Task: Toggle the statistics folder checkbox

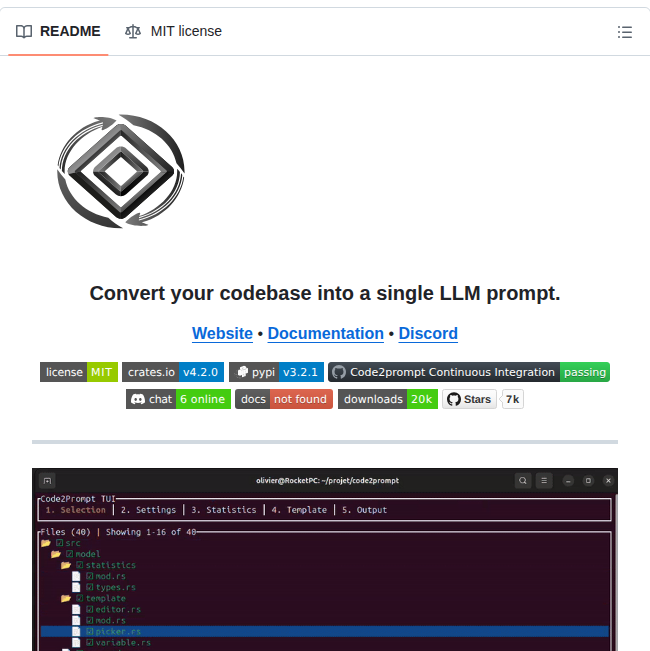Action: (80, 565)
